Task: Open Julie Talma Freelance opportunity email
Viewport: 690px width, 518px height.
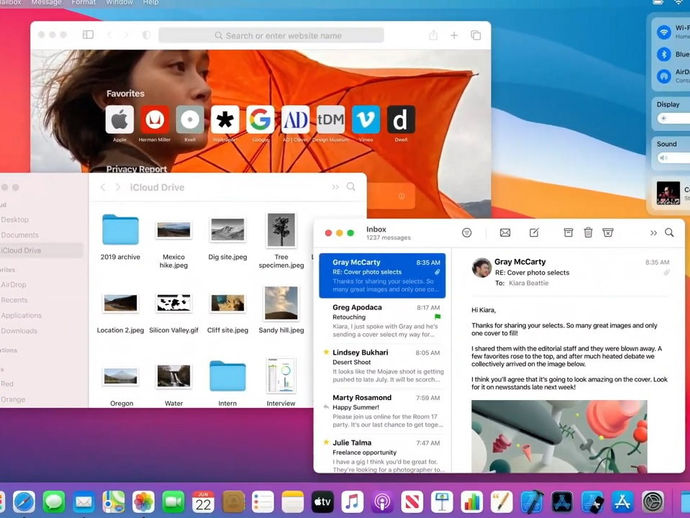Action: (x=382, y=455)
